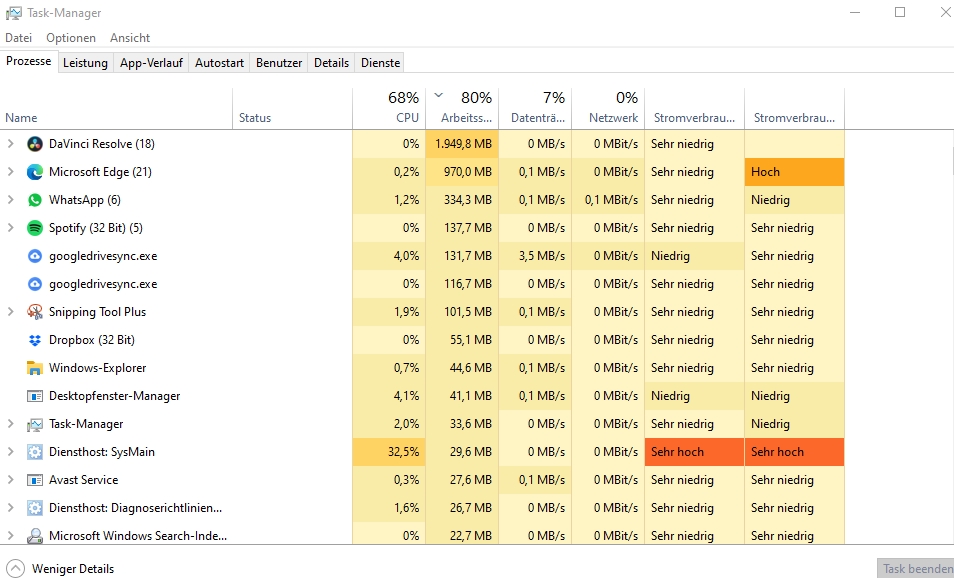Switch to the App-Verlauf tab
Viewport: 954px width, 578px height.
click(x=151, y=63)
